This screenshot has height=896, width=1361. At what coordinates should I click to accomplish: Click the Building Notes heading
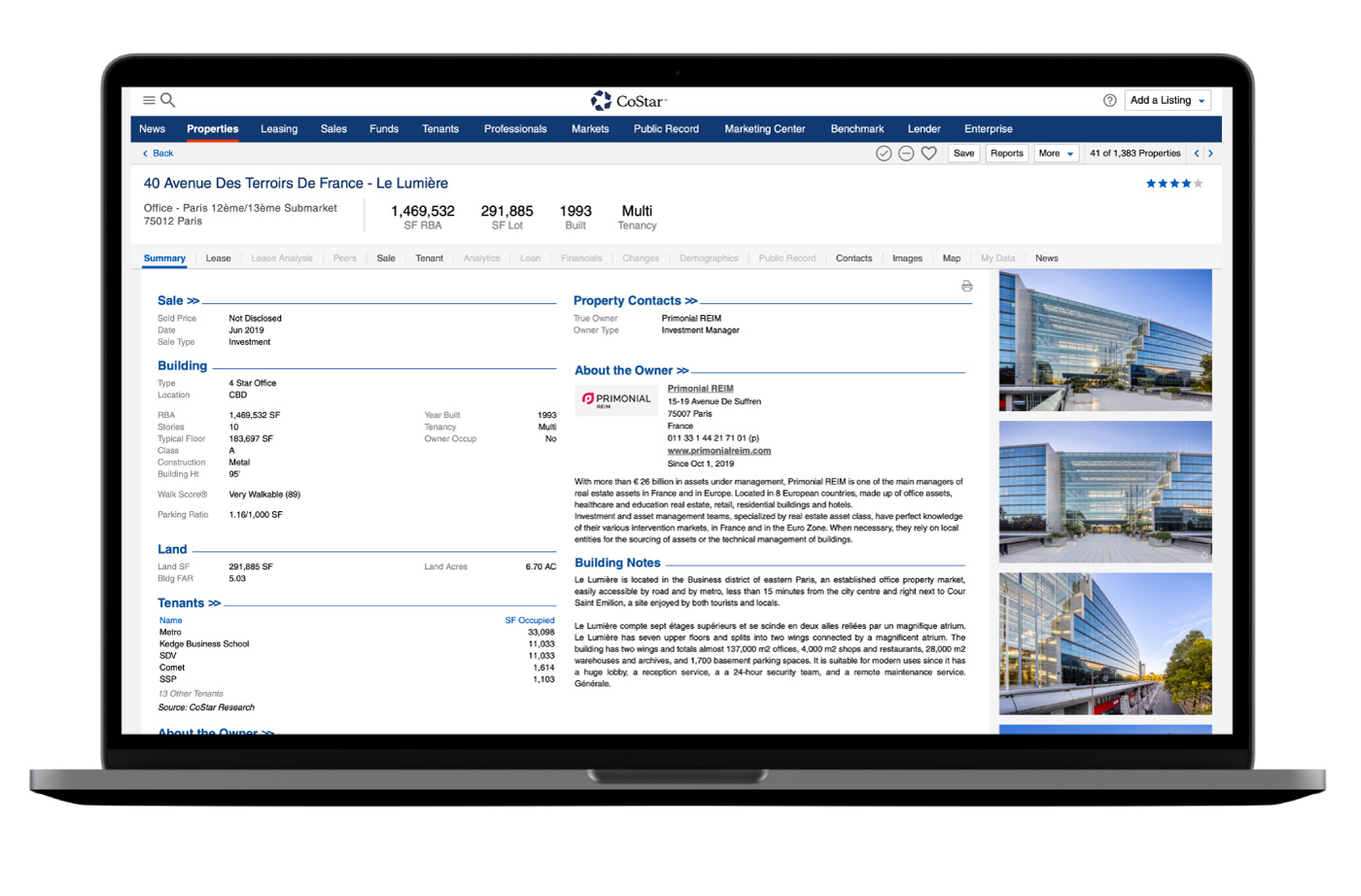617,563
